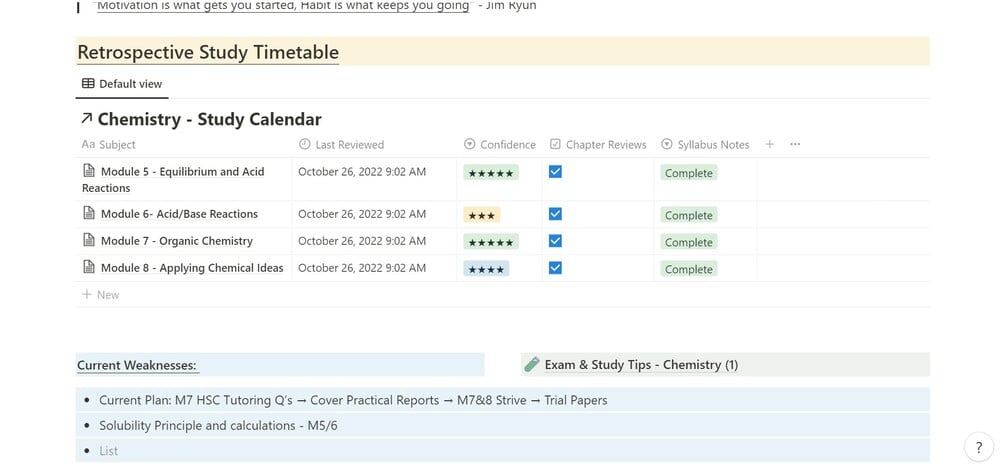Viewport: 1005px width, 470px height.
Task: Change Module 7 Syllabus Notes Complete status
Action: (689, 242)
